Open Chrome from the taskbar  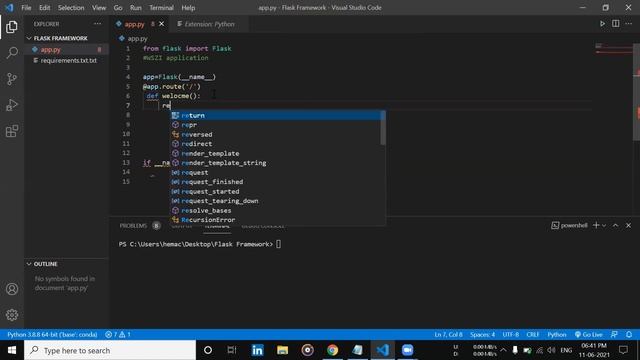[x=332, y=350]
